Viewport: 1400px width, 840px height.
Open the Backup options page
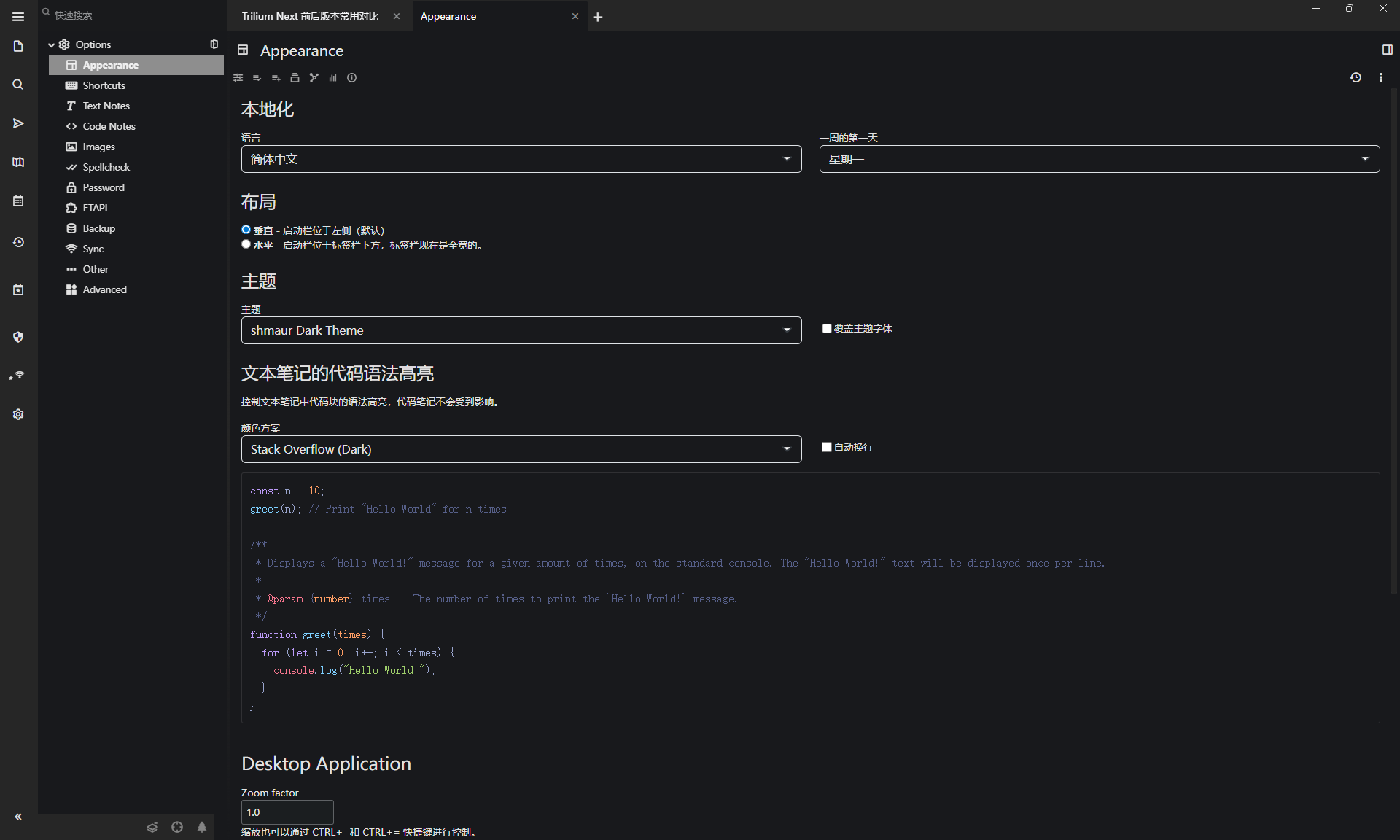point(98,228)
